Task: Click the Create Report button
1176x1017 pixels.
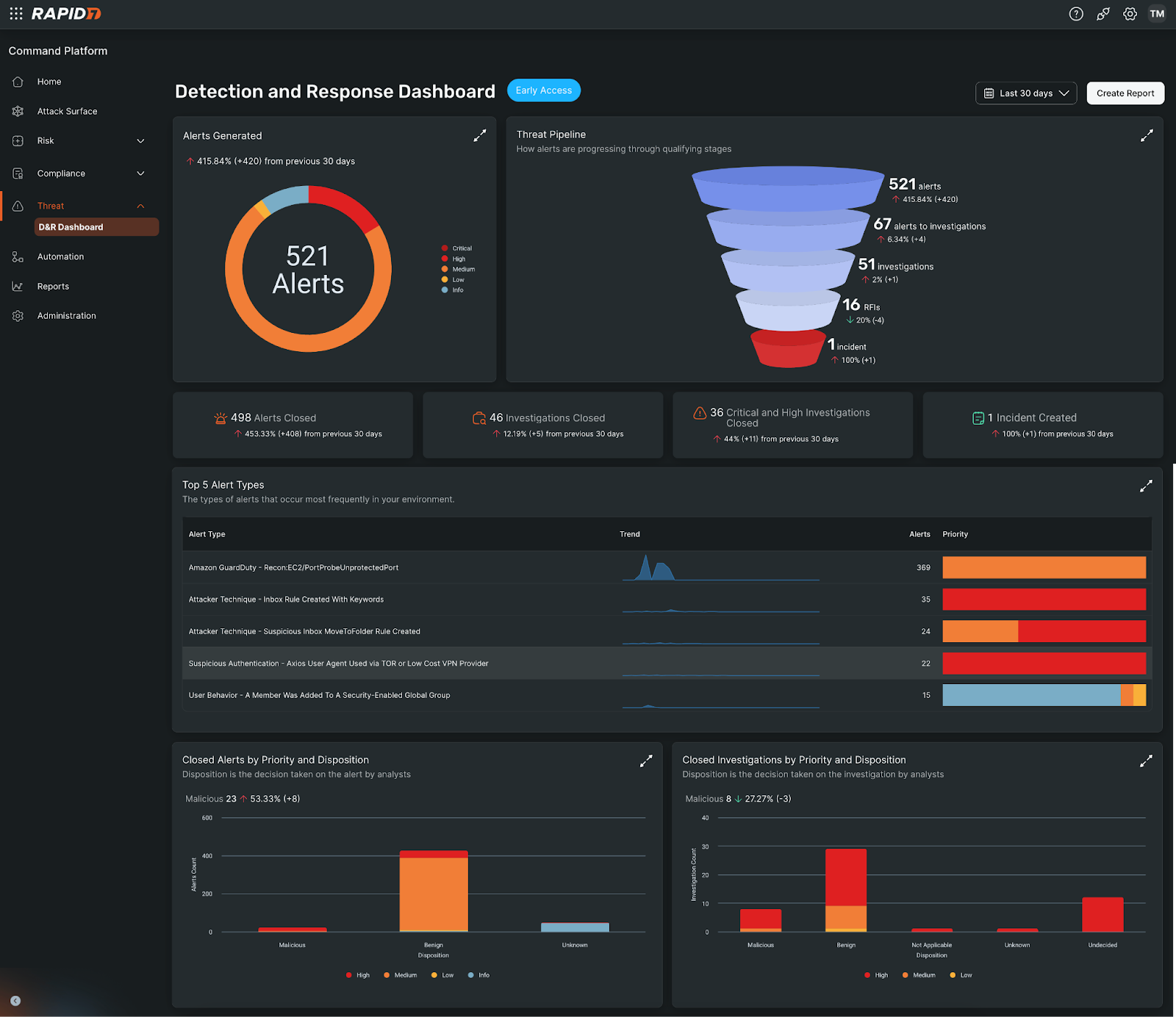Action: click(1125, 93)
